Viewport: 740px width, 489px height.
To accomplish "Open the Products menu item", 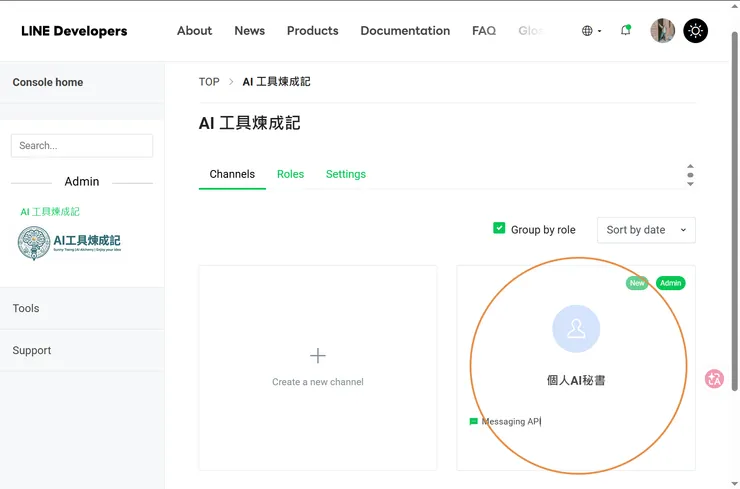I will pyautogui.click(x=312, y=31).
